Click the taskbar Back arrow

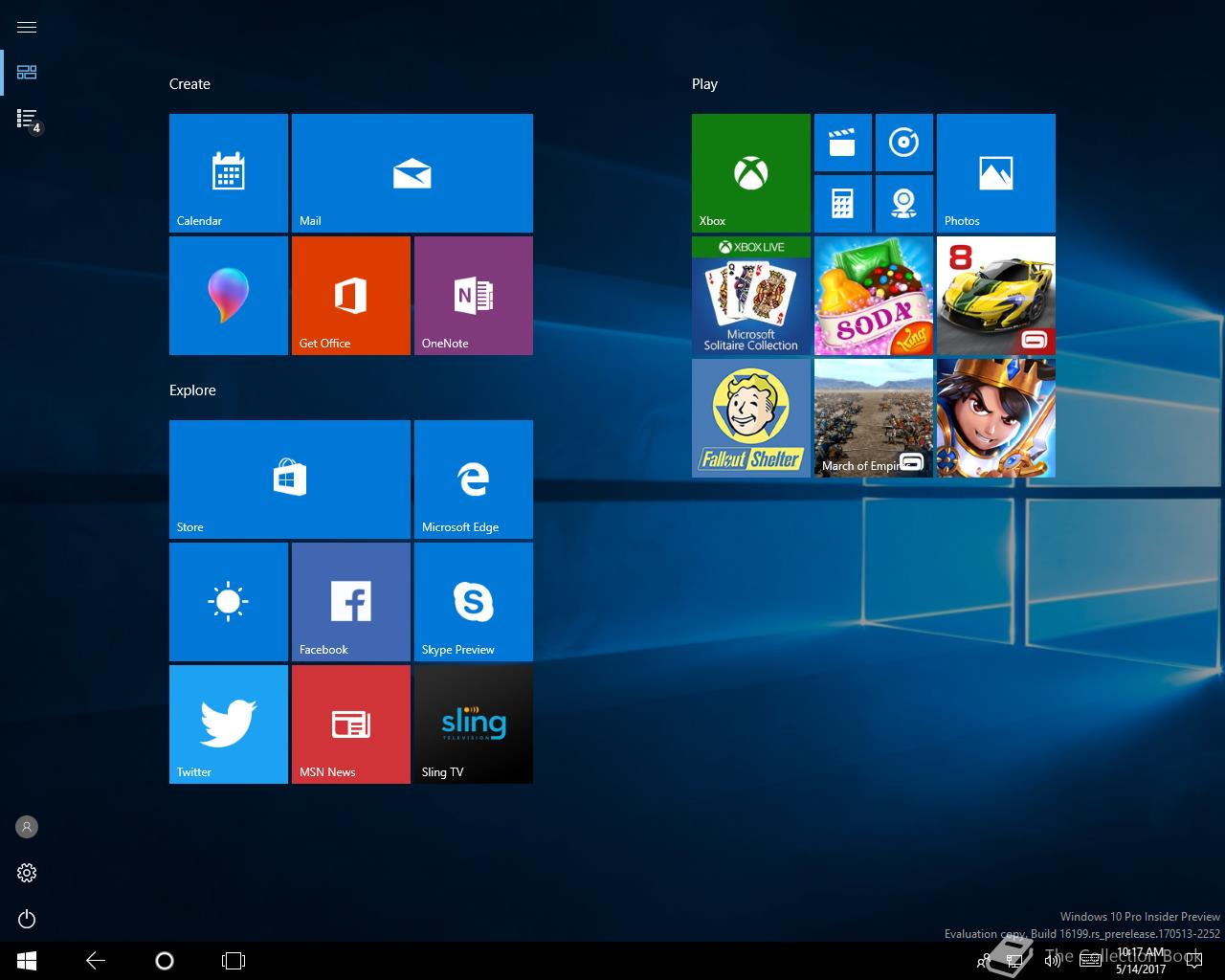click(96, 961)
